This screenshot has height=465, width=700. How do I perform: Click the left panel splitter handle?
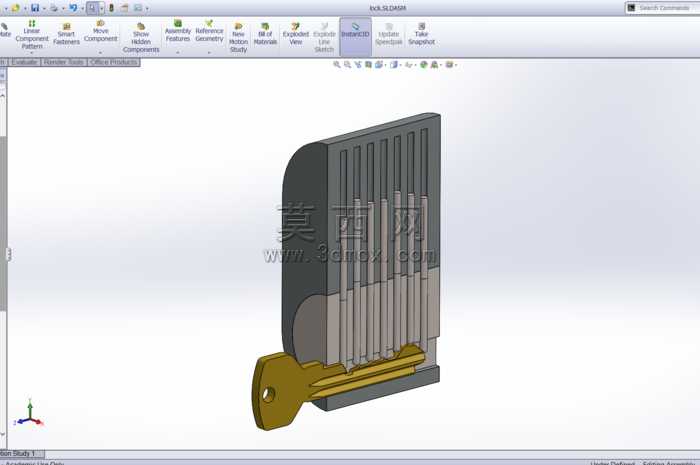8,255
